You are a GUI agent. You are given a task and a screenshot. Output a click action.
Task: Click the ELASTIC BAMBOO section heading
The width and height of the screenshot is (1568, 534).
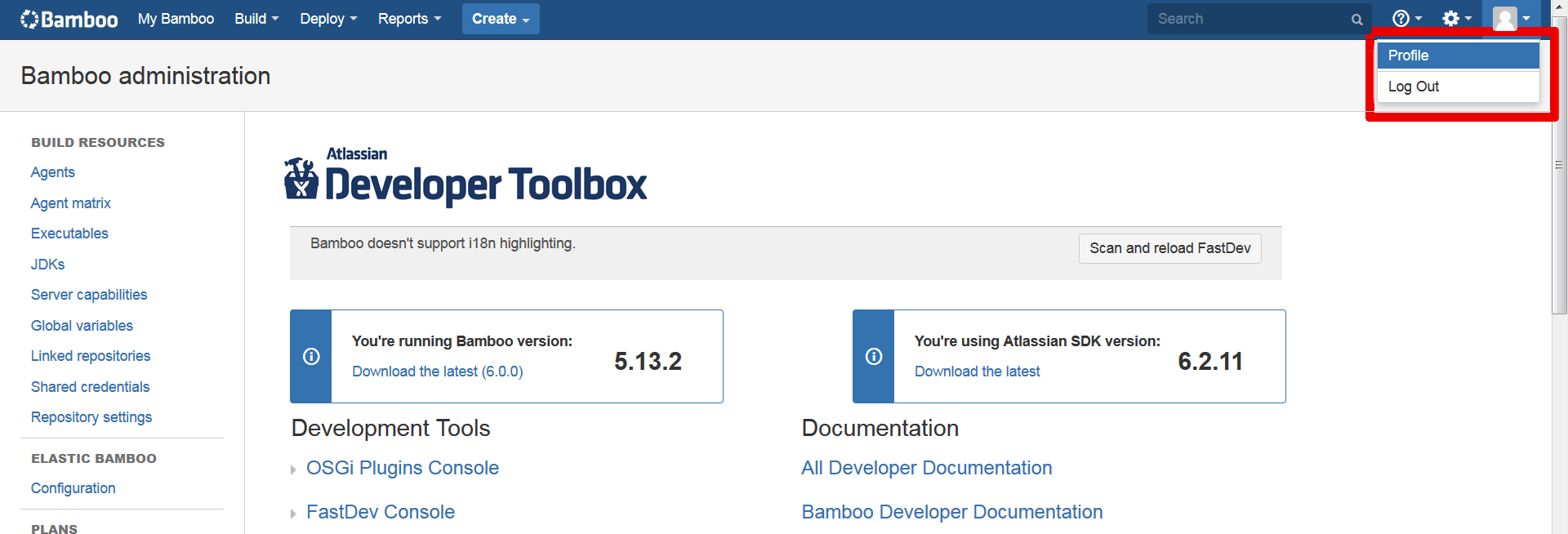[94, 458]
